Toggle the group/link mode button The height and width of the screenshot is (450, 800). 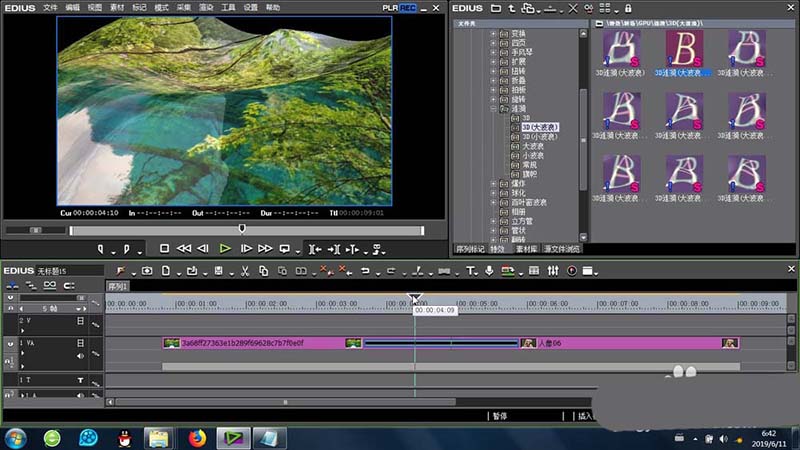coord(49,285)
